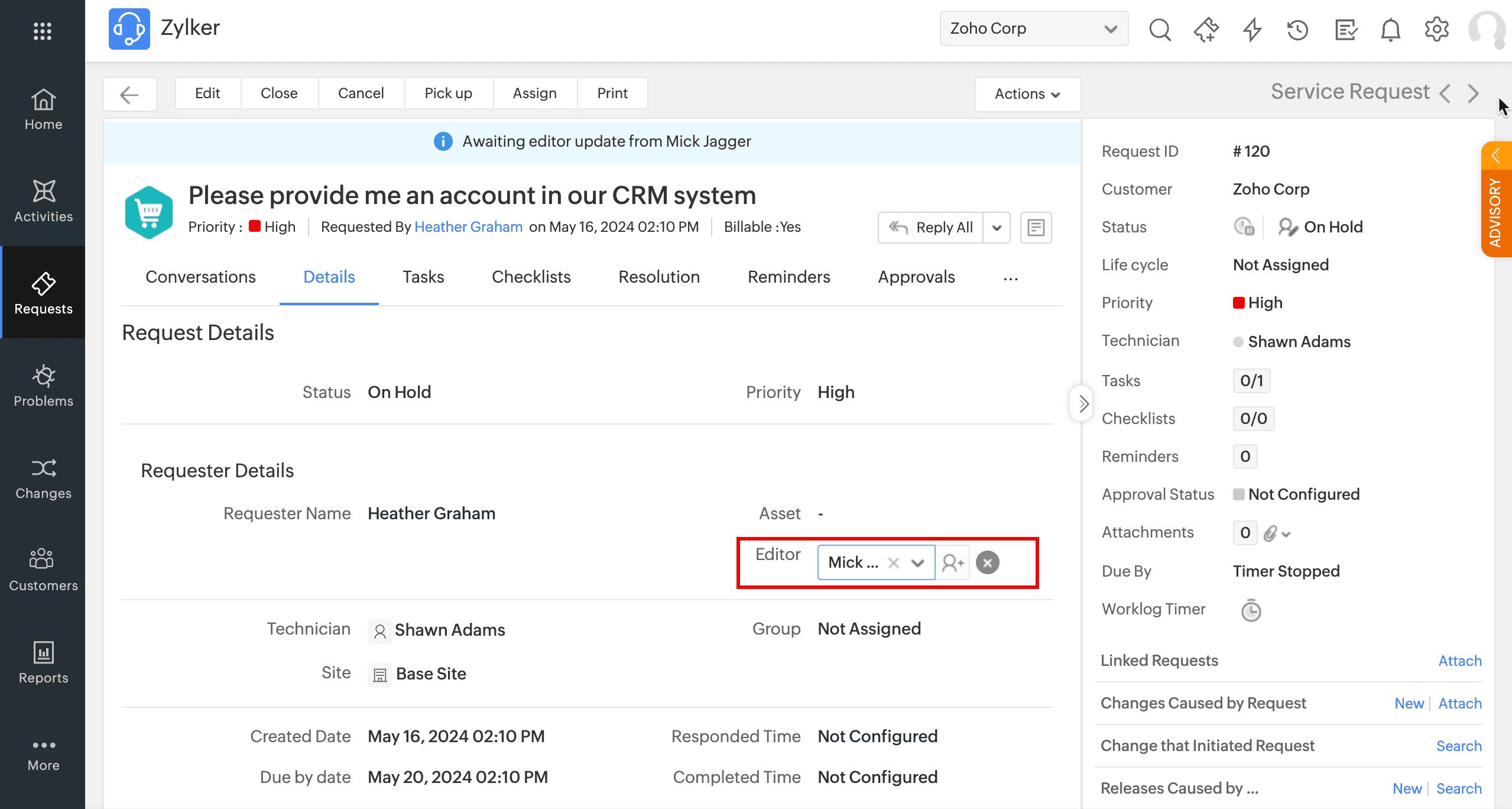The height and width of the screenshot is (809, 1512).
Task: Open Heather Graham requester link
Action: point(468,227)
